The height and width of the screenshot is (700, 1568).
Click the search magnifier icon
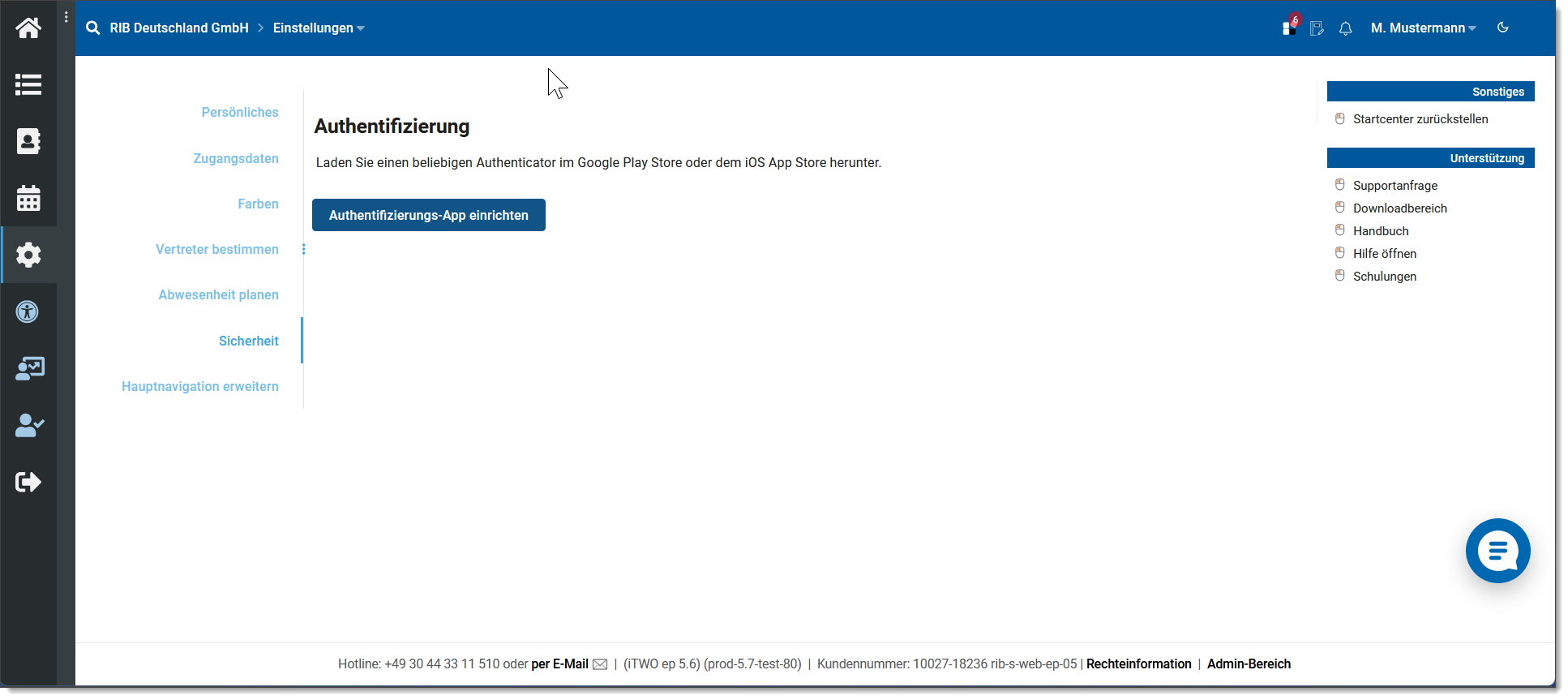click(93, 28)
